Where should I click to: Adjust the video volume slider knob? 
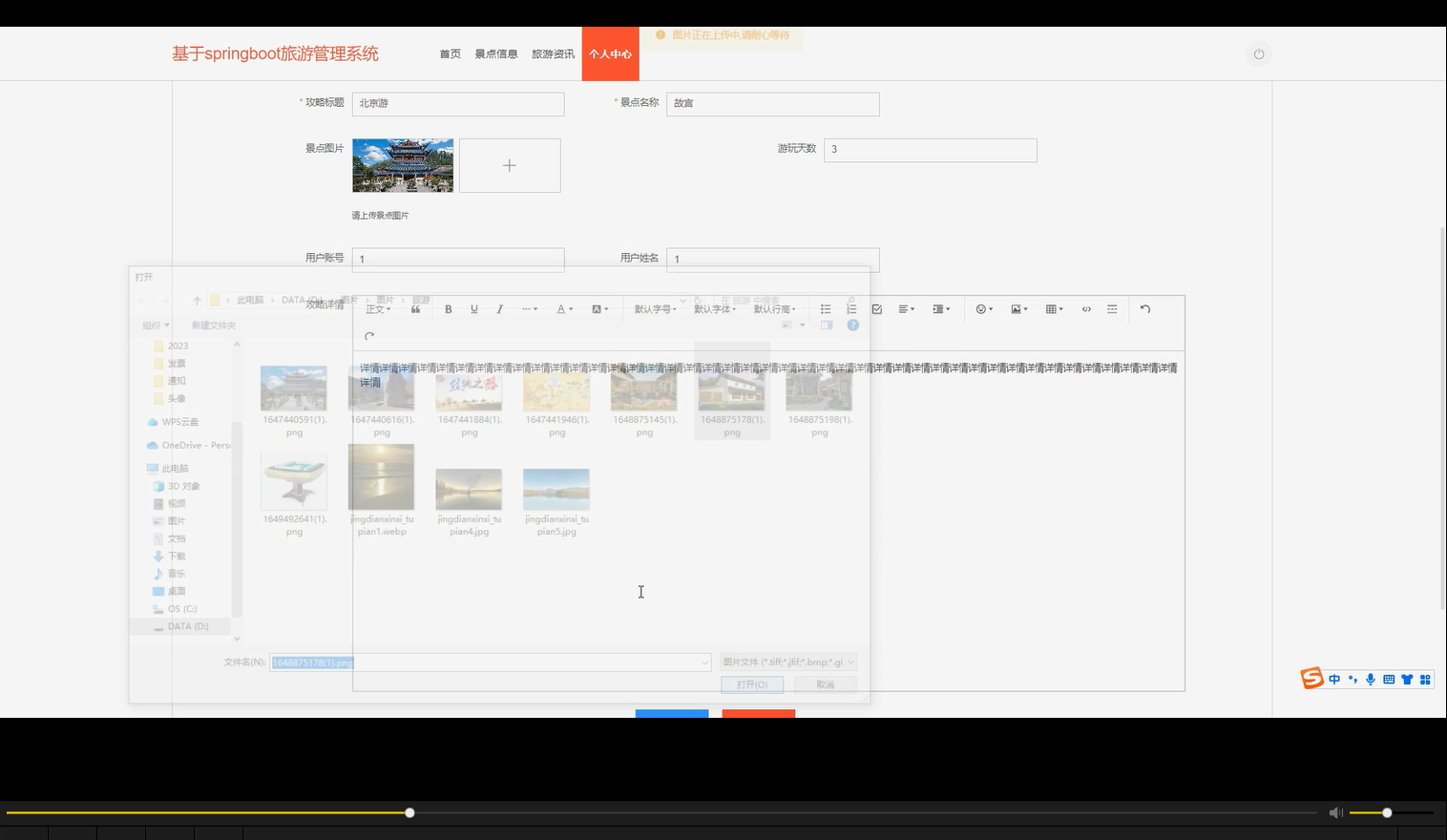coord(1387,812)
